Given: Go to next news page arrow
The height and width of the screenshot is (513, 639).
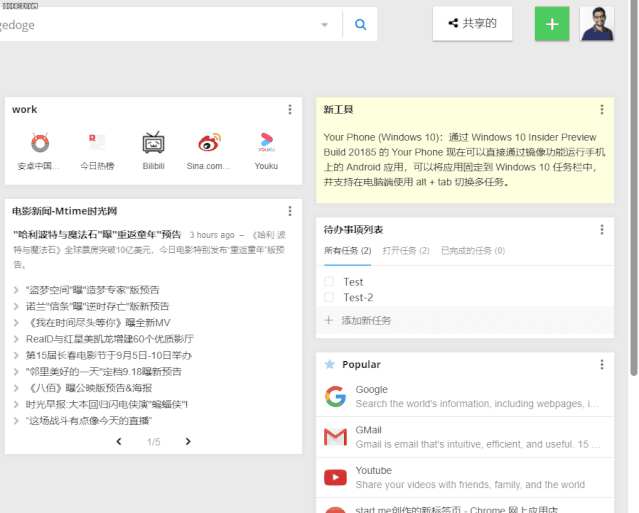Looking at the screenshot, I should click(188, 441).
